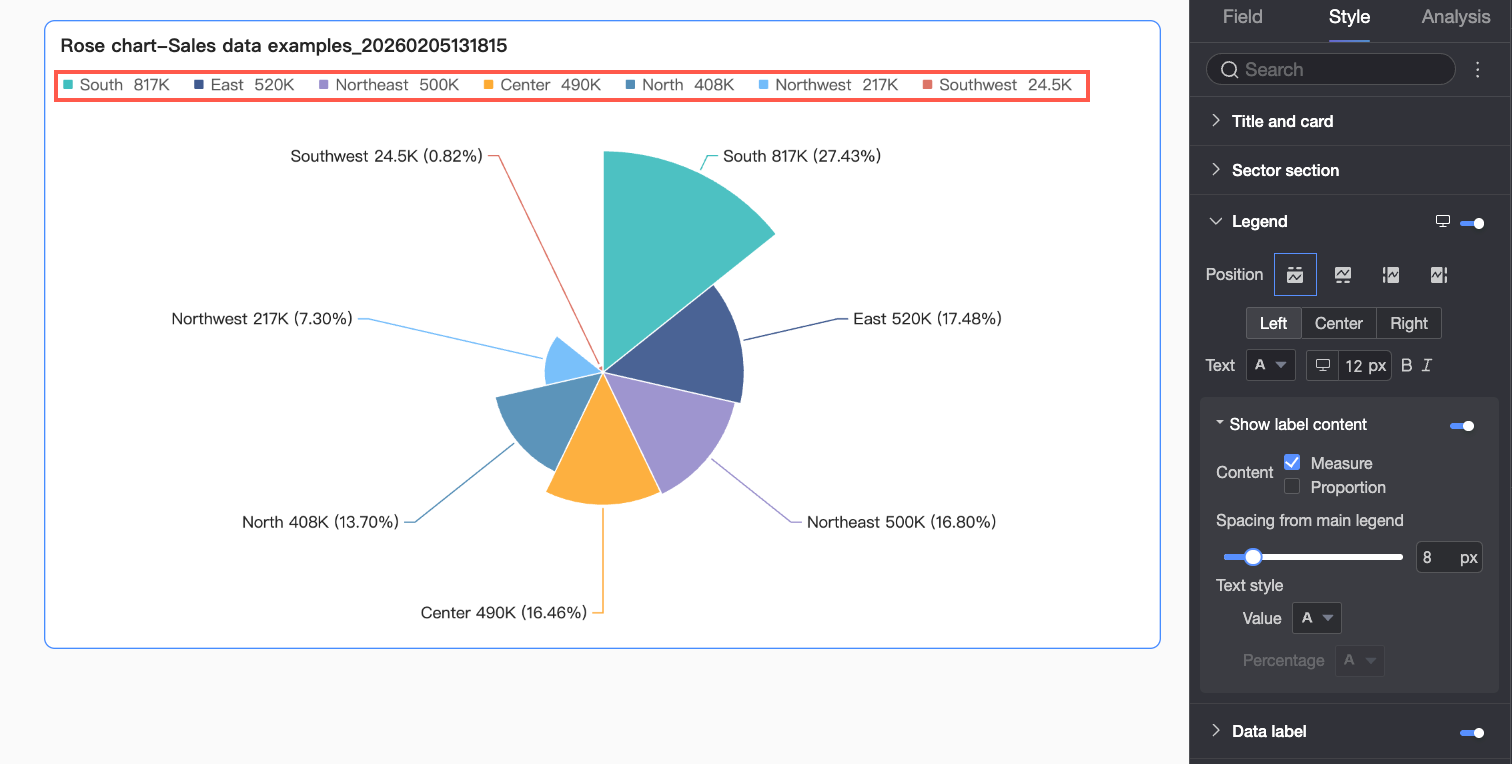Click the 'East 520K (17.48%)' data label
Screen dimensions: 1512x764
(927, 319)
